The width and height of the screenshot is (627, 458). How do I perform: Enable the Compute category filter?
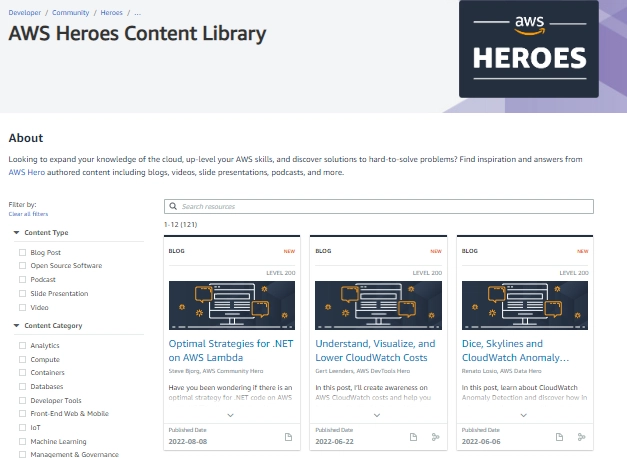coord(22,360)
